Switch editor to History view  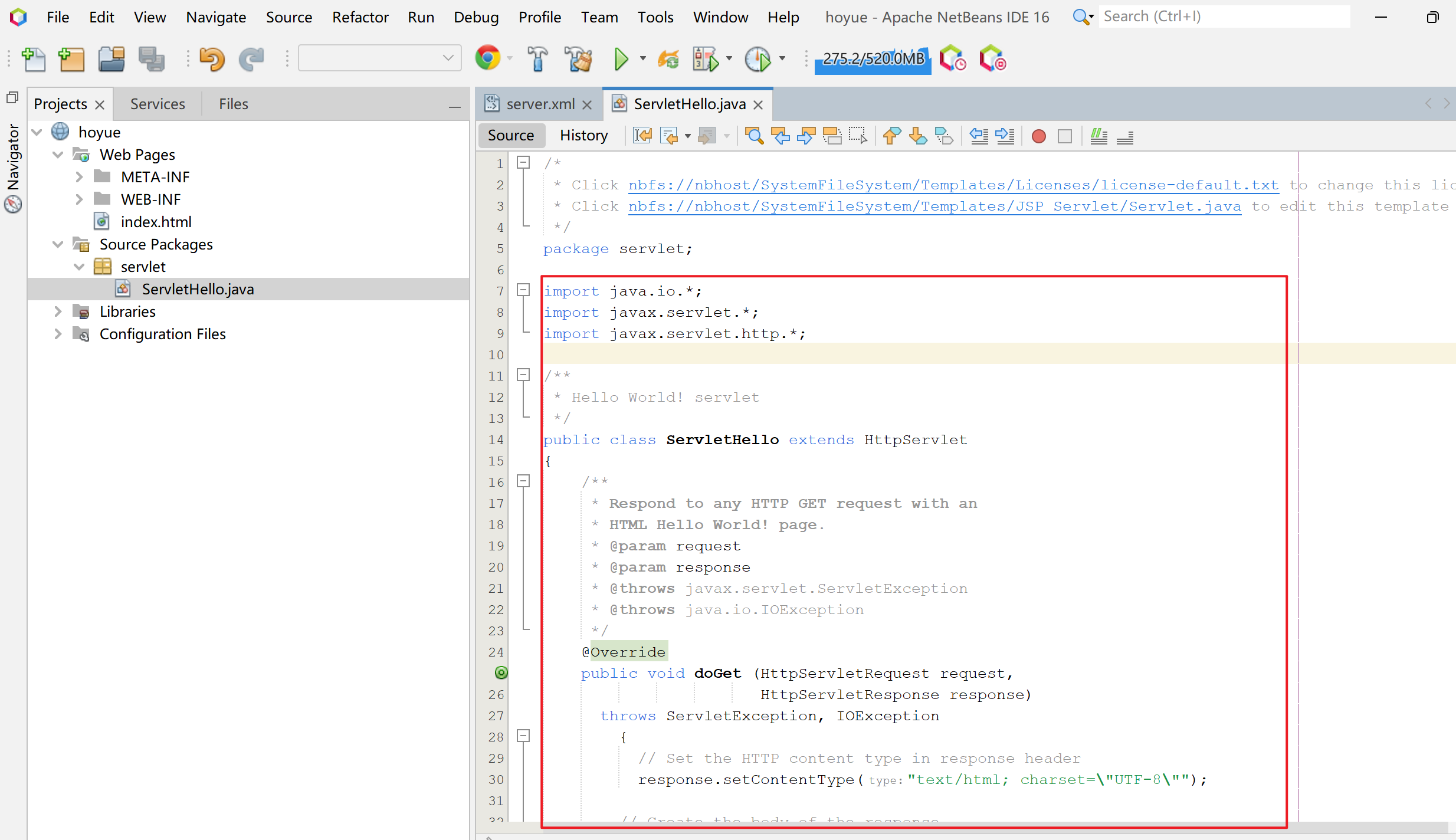[x=583, y=136]
